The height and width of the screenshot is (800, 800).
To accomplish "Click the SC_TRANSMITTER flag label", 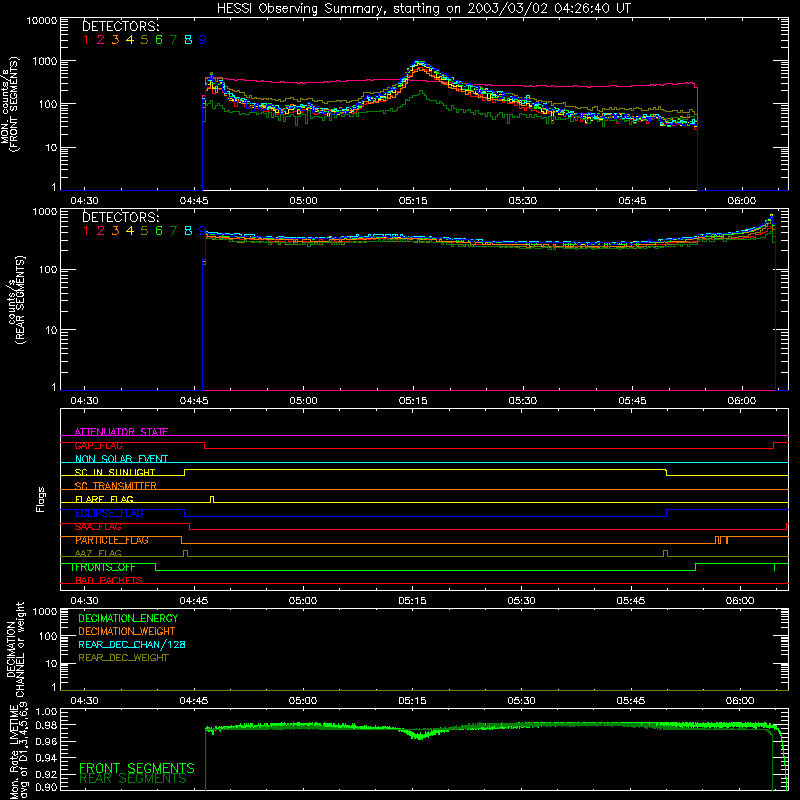I will point(115,485).
